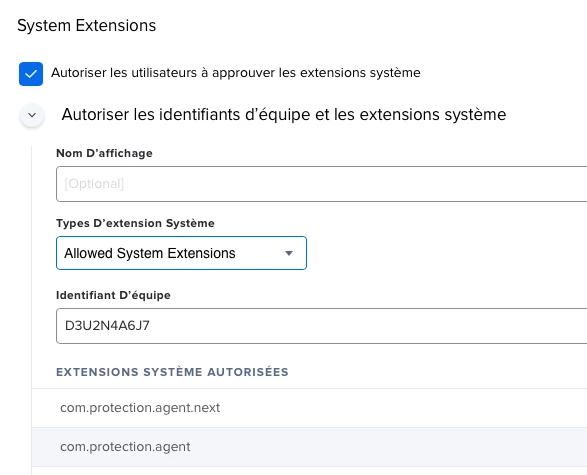Focus the Identifiant D'équipe field
Screen dimensions: 587x475
(322, 326)
